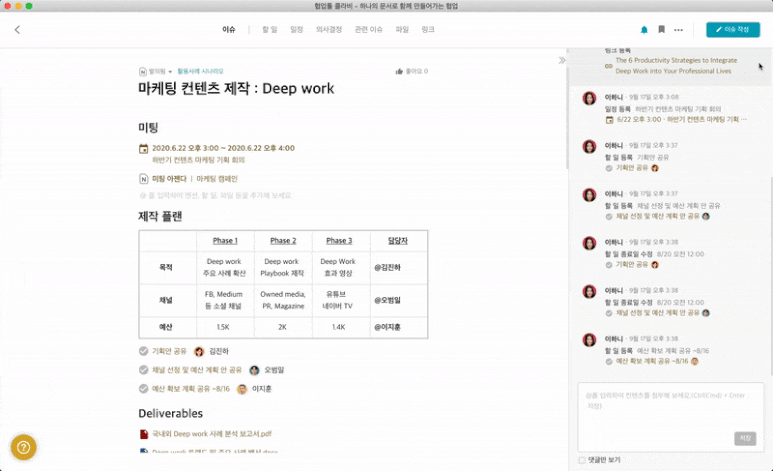Open the yellow help question-mark button
This screenshot has height=471, width=773.
[x=23, y=447]
